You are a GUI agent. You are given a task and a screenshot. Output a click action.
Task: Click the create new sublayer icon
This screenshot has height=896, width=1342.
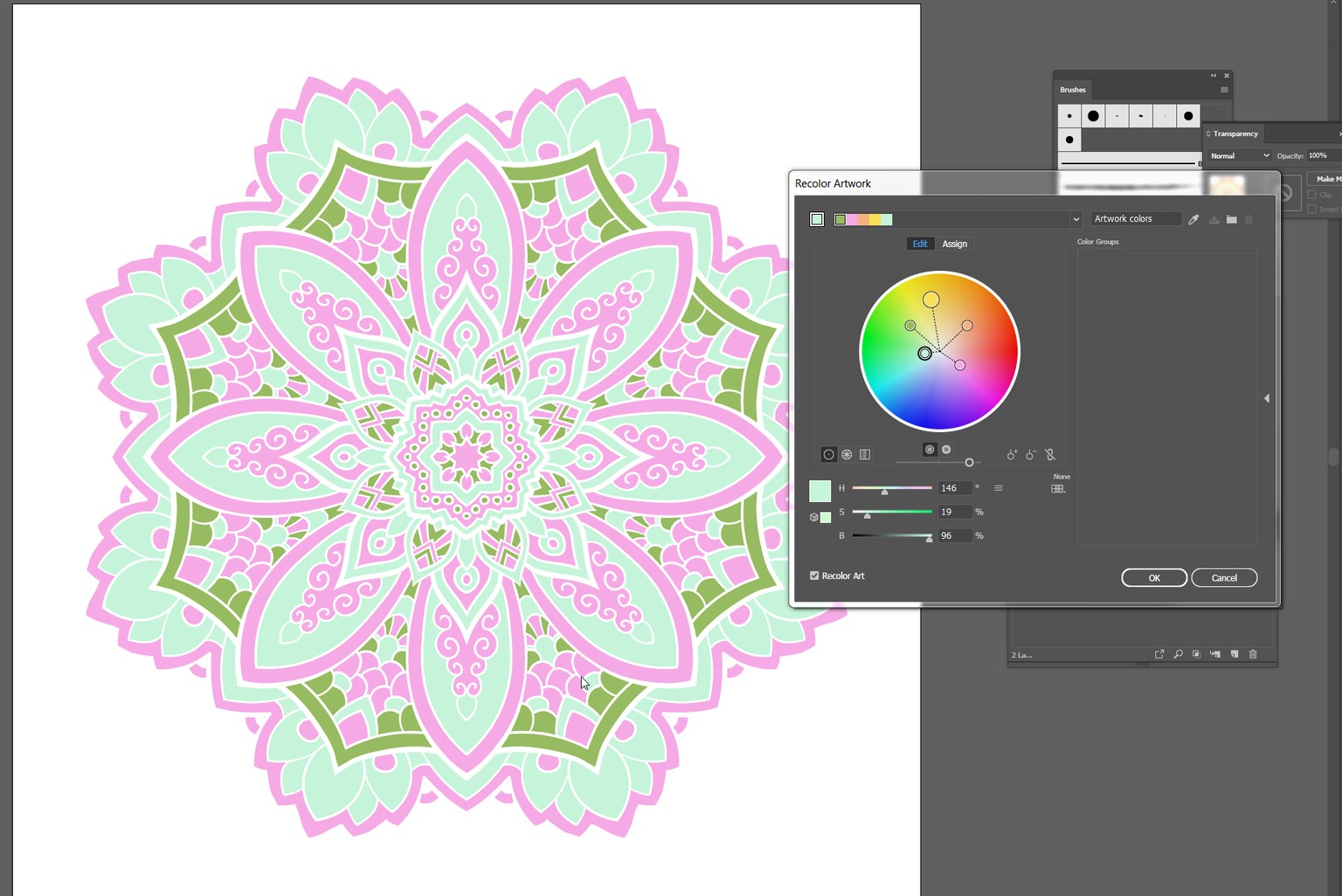tap(1215, 654)
